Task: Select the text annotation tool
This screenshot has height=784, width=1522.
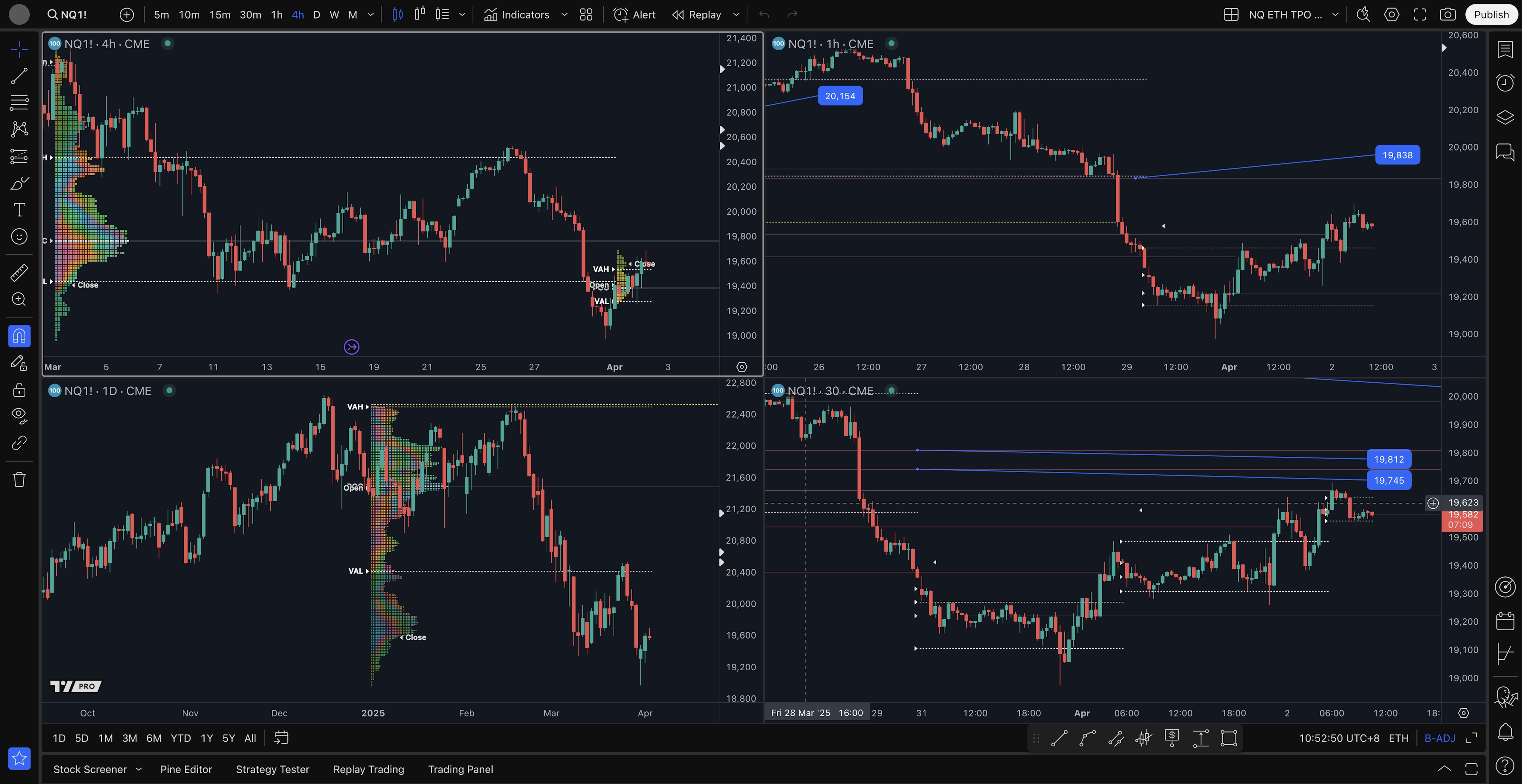Action: [x=19, y=210]
